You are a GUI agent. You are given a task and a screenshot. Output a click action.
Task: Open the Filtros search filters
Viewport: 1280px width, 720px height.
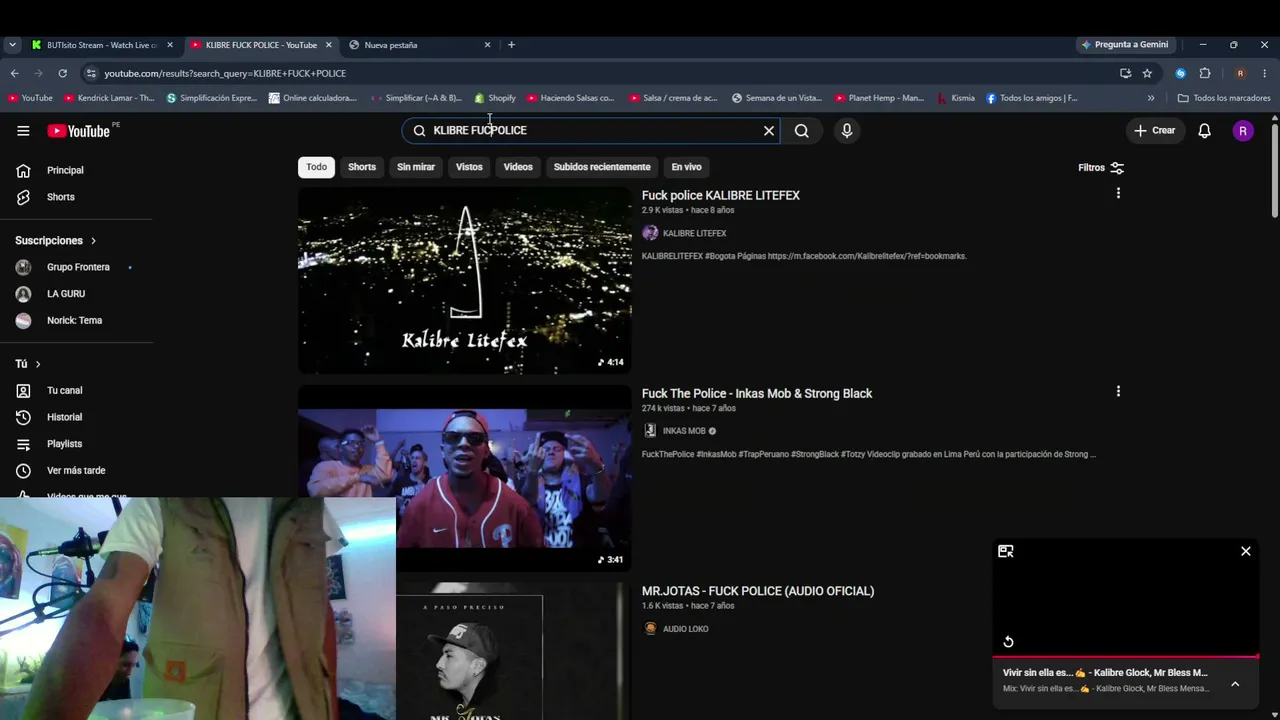pyautogui.click(x=1101, y=168)
